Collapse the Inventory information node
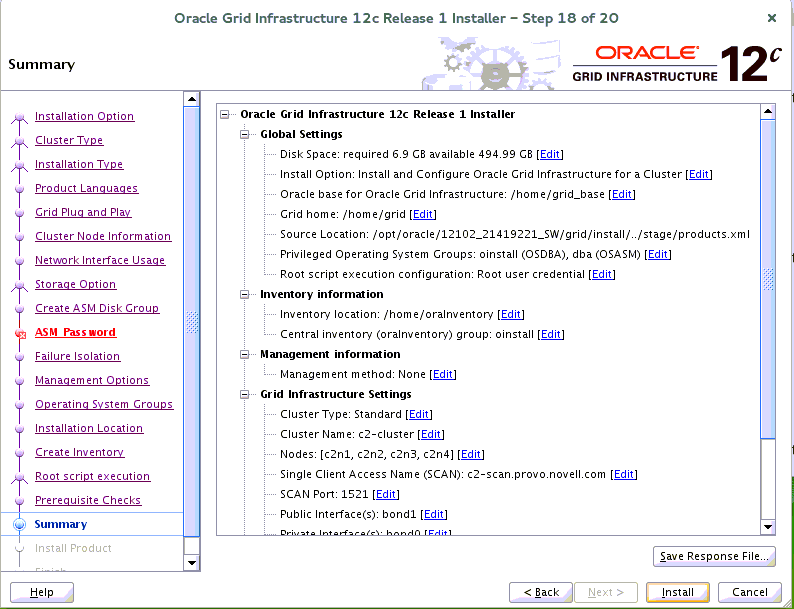This screenshot has width=794, height=609. (x=246, y=294)
